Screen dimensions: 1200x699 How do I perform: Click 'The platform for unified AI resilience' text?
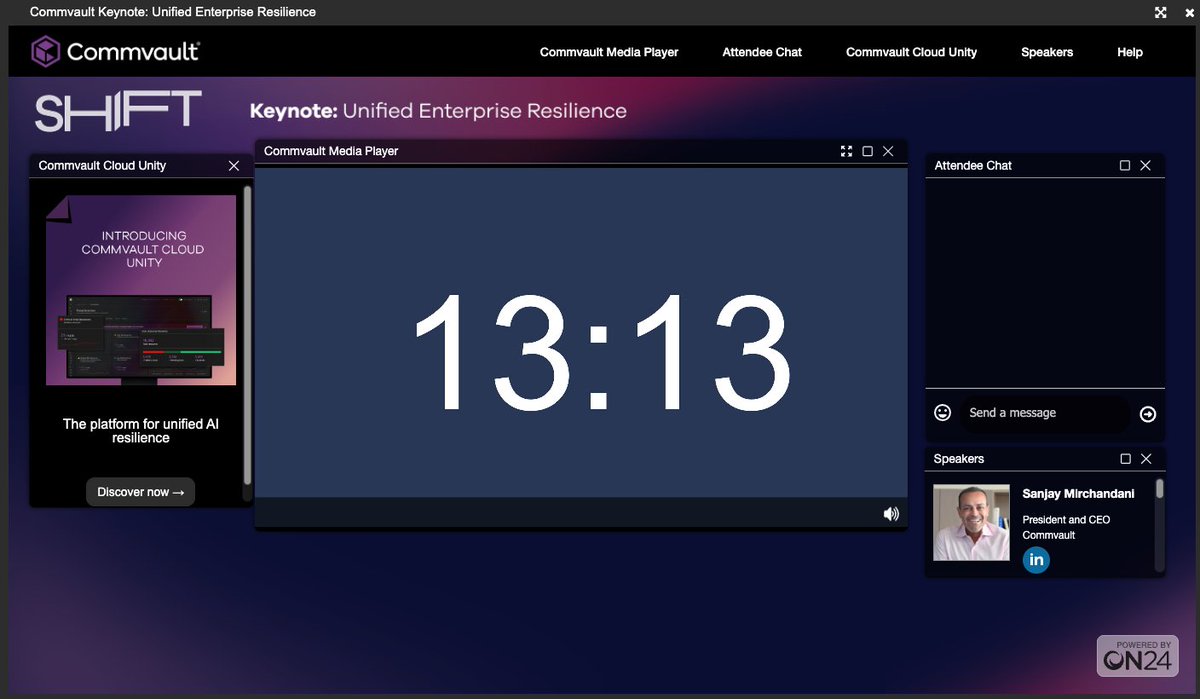pos(141,431)
